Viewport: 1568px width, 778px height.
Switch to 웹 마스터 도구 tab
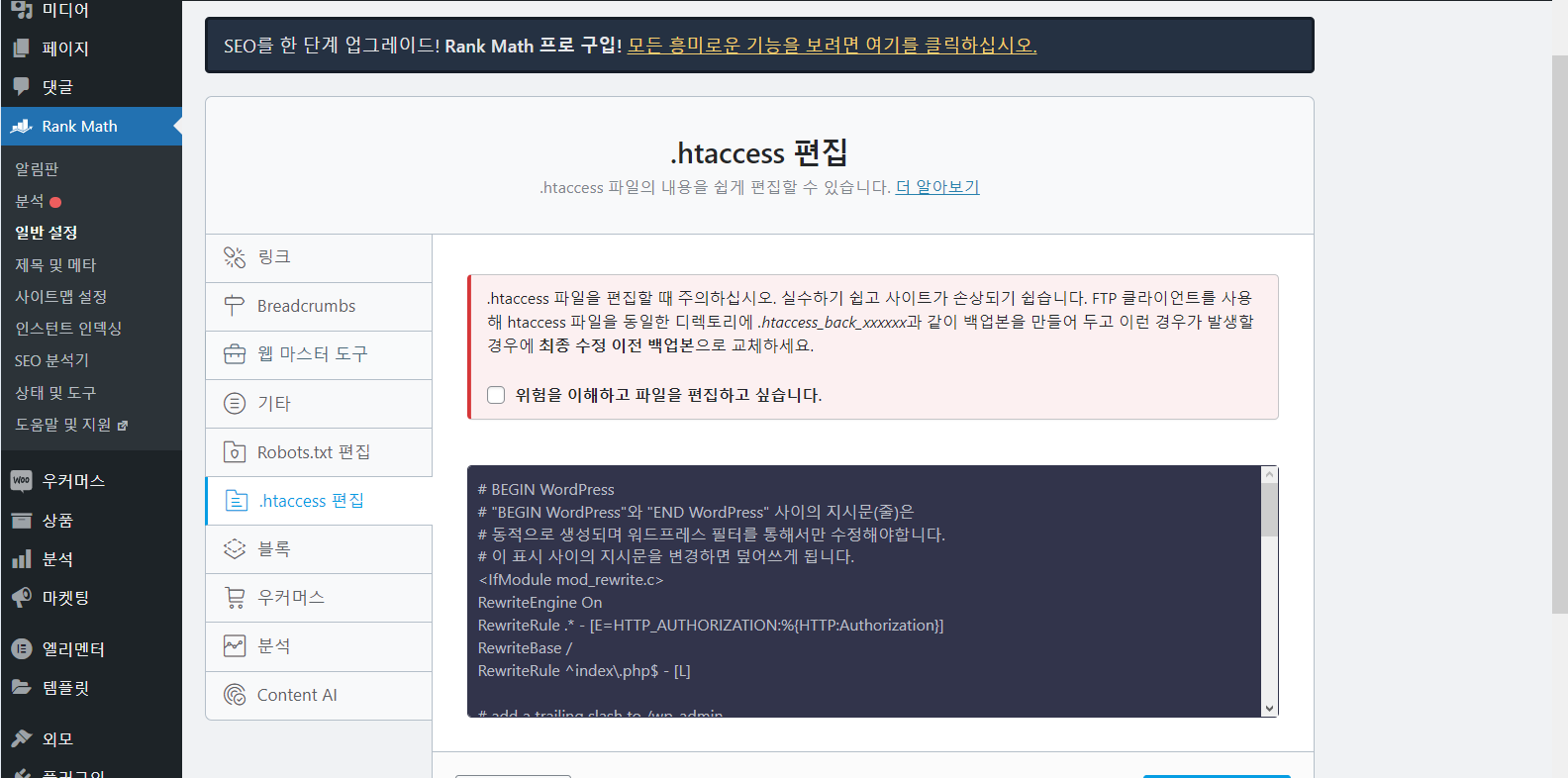[x=319, y=354]
